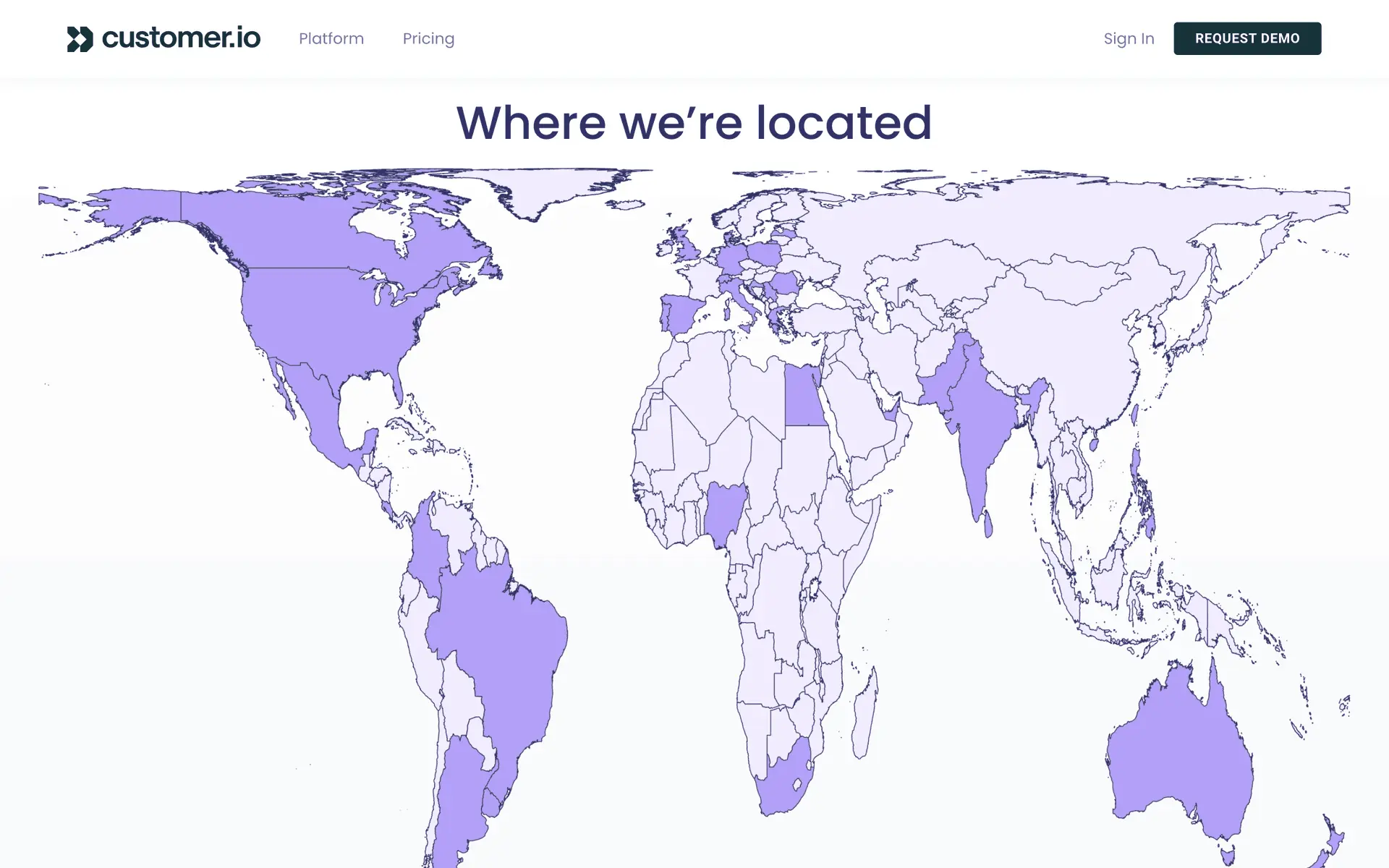
Task: Click the customer.io wordmark text
Action: (181, 39)
